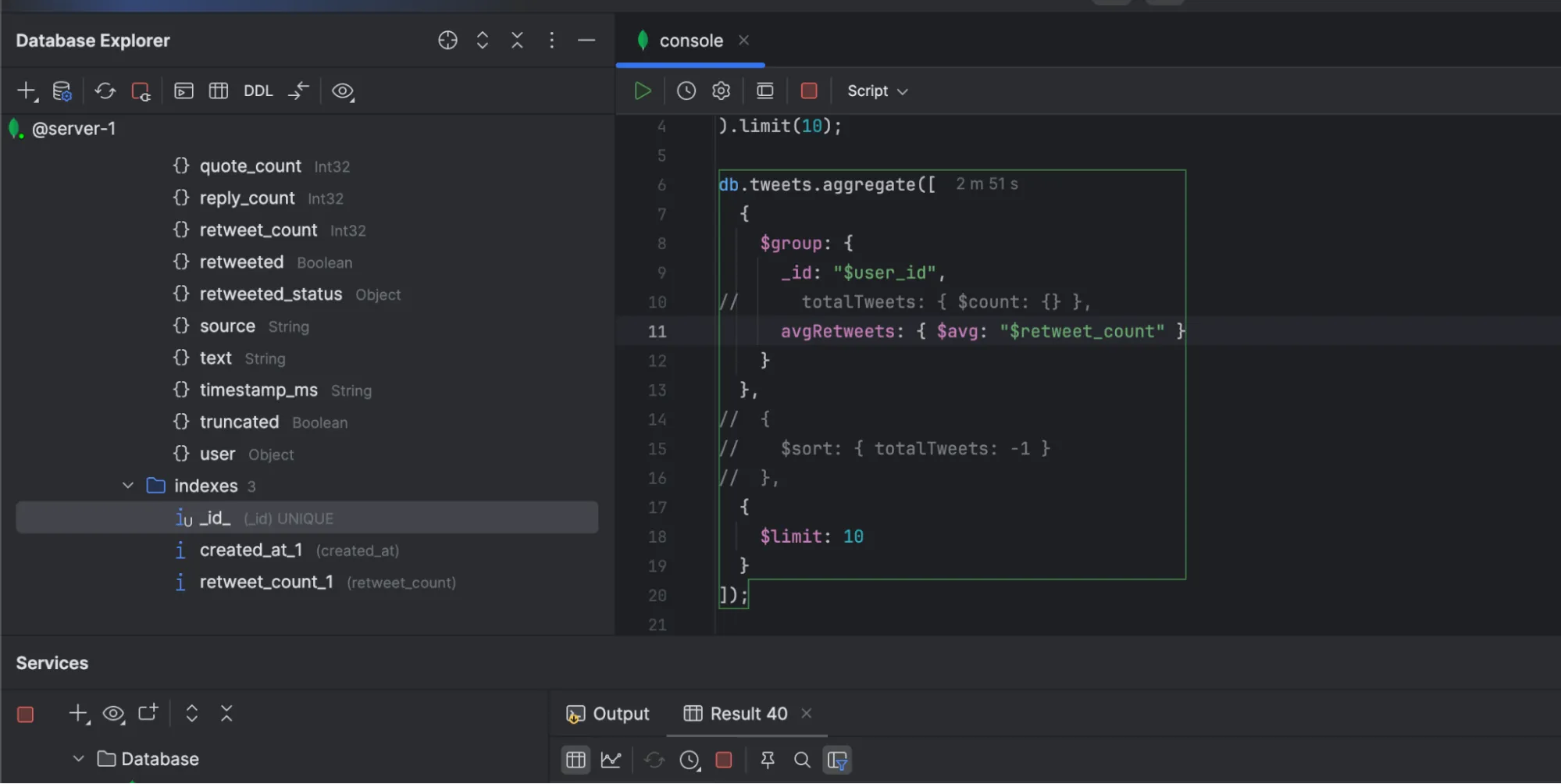Screen dimensions: 1561x784
Task: Open console settings gear icon
Action: pyautogui.click(x=721, y=91)
